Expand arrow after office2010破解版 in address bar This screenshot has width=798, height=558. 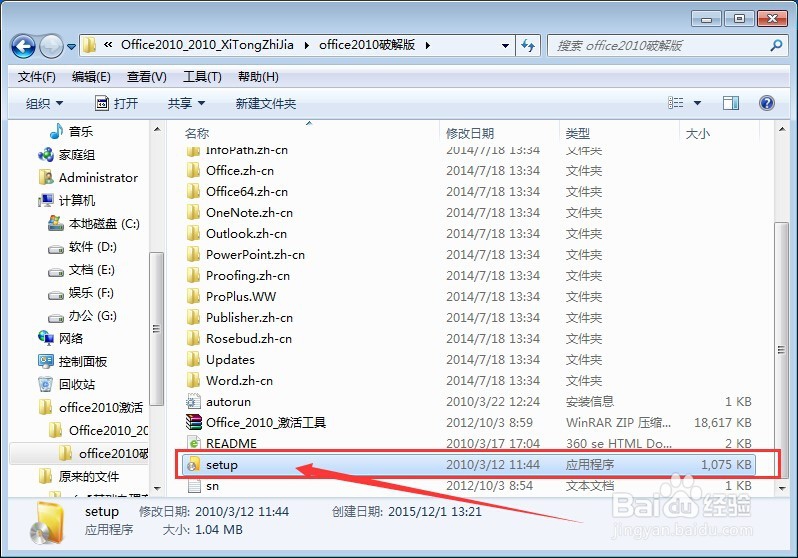pyautogui.click(x=428, y=45)
